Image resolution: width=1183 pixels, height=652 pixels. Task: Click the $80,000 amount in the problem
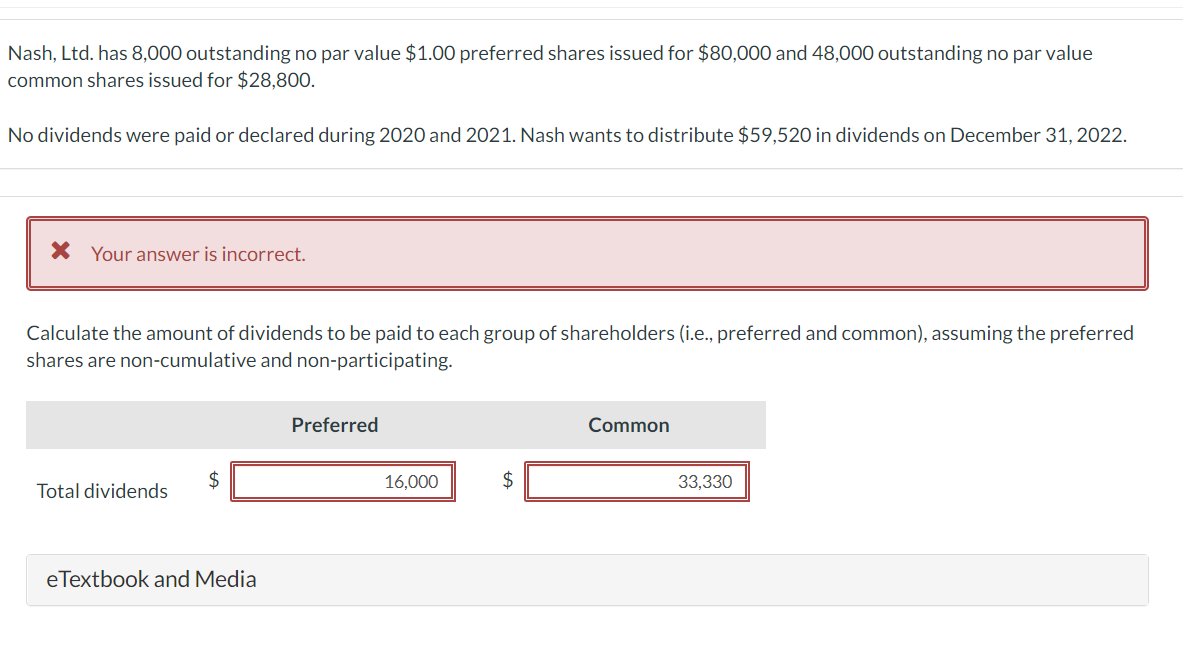tap(733, 53)
